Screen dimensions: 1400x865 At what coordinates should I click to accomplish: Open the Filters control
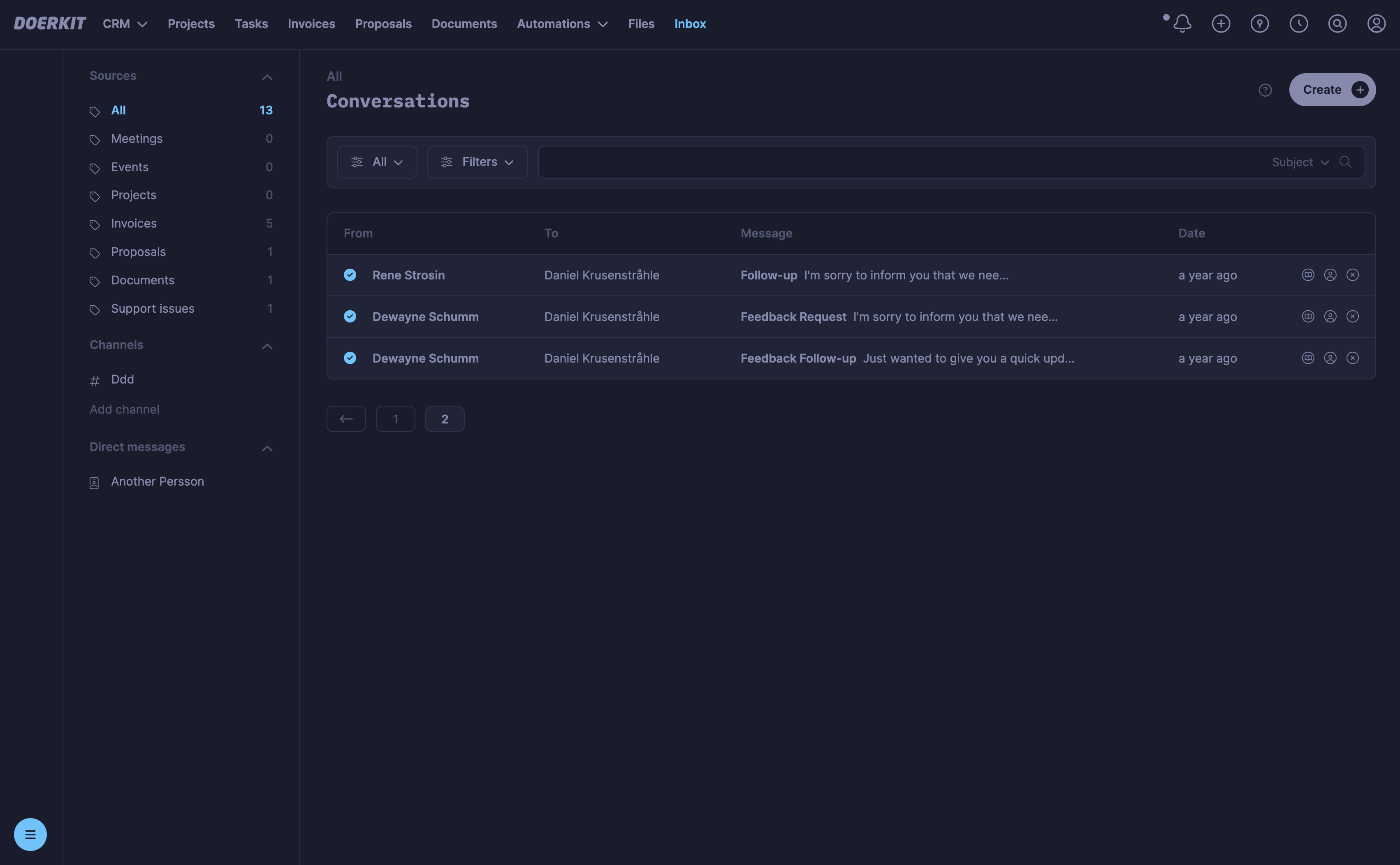[477, 162]
